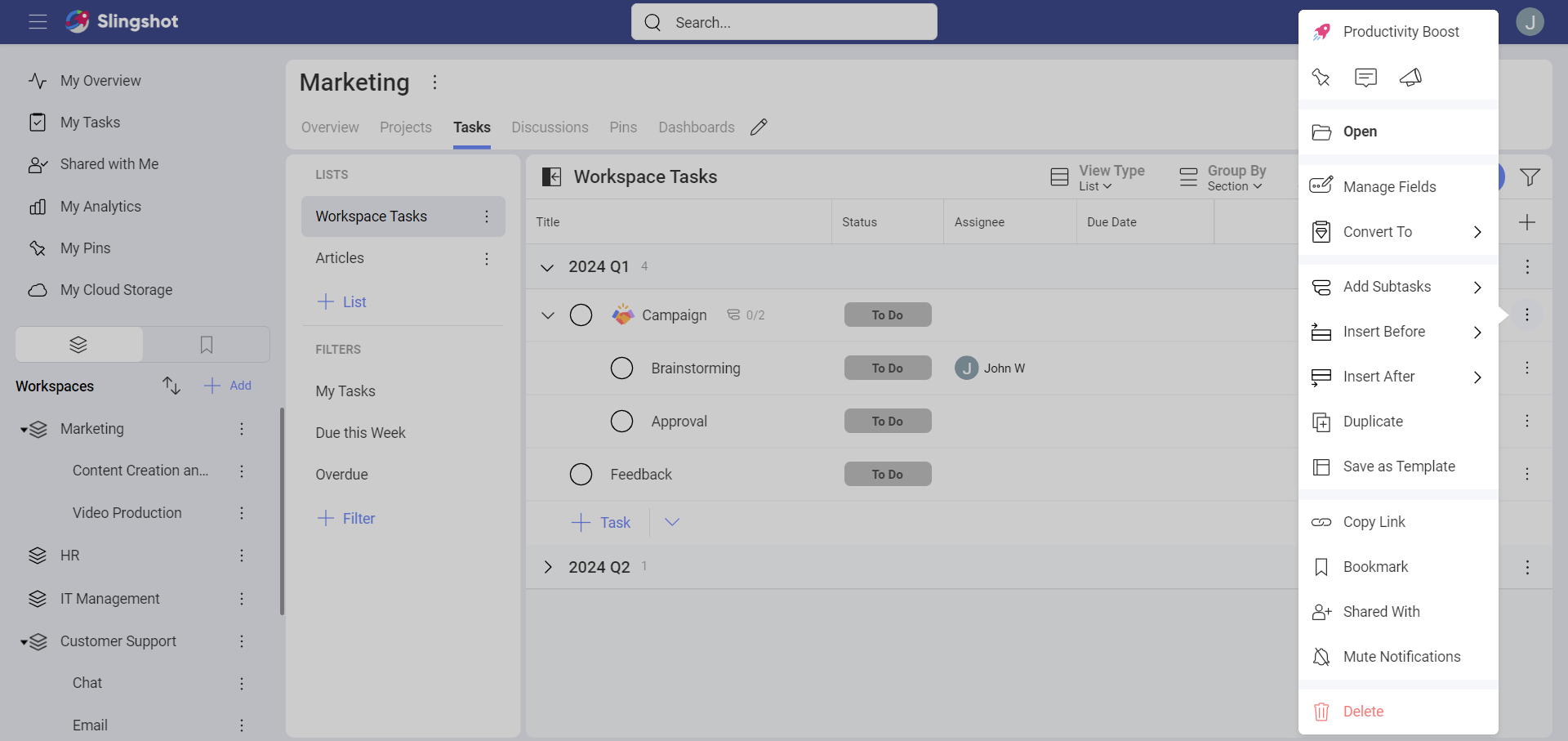Focus the Search field
1568x741 pixels.
click(x=784, y=22)
